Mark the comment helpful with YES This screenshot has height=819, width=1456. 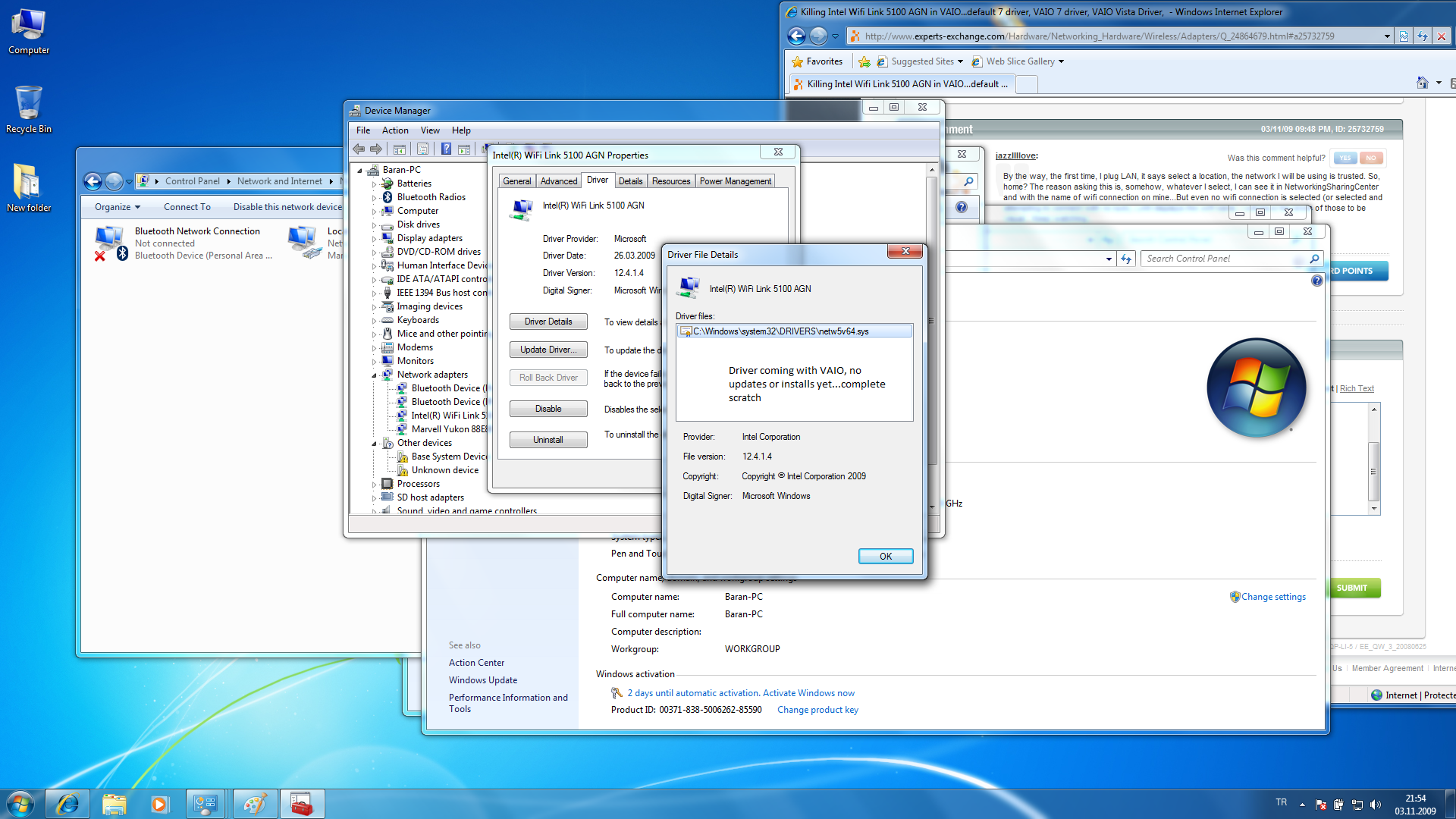(1345, 158)
